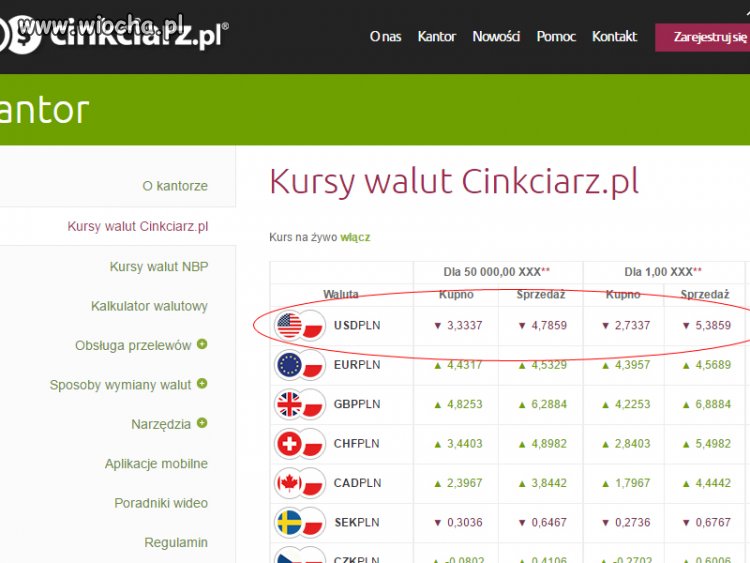
Task: Click EURPLN rate value 4,5689
Action: coord(713,365)
